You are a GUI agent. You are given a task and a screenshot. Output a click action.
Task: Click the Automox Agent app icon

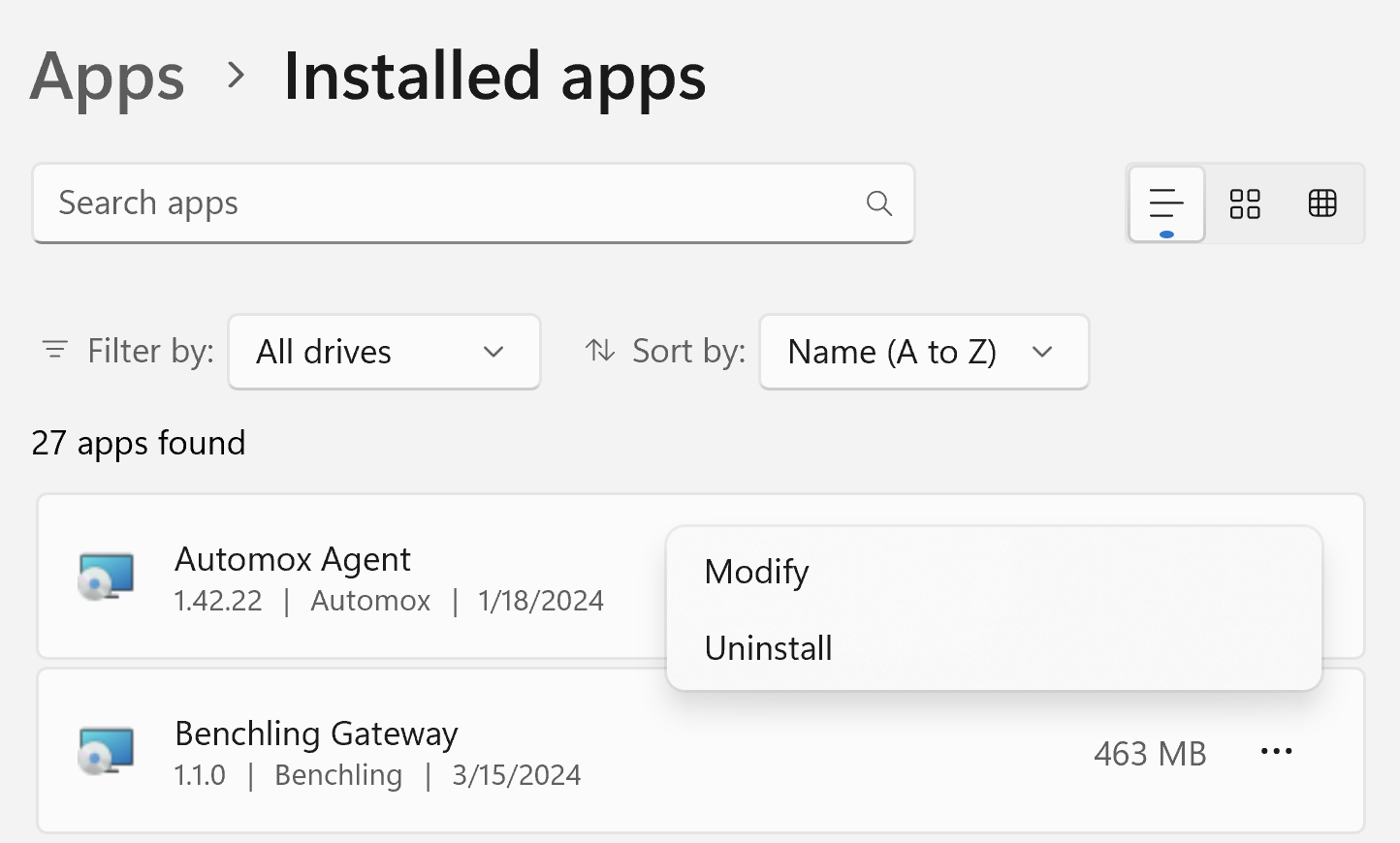click(106, 578)
